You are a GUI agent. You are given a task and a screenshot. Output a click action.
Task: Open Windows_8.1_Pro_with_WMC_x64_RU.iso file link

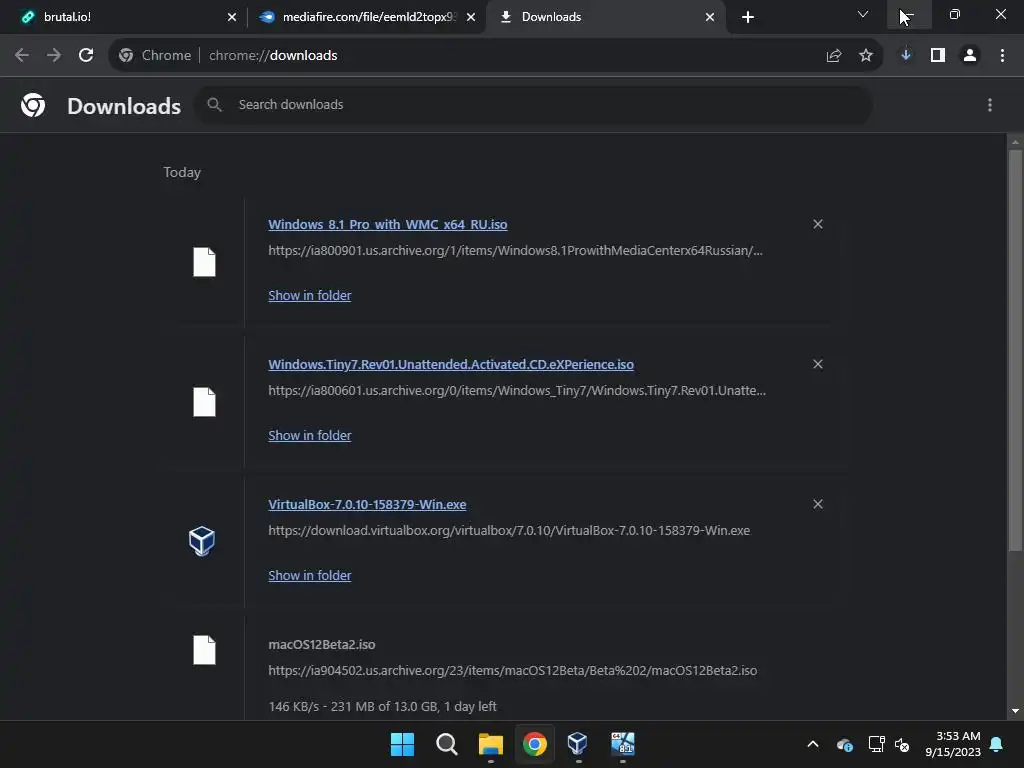[388, 225]
